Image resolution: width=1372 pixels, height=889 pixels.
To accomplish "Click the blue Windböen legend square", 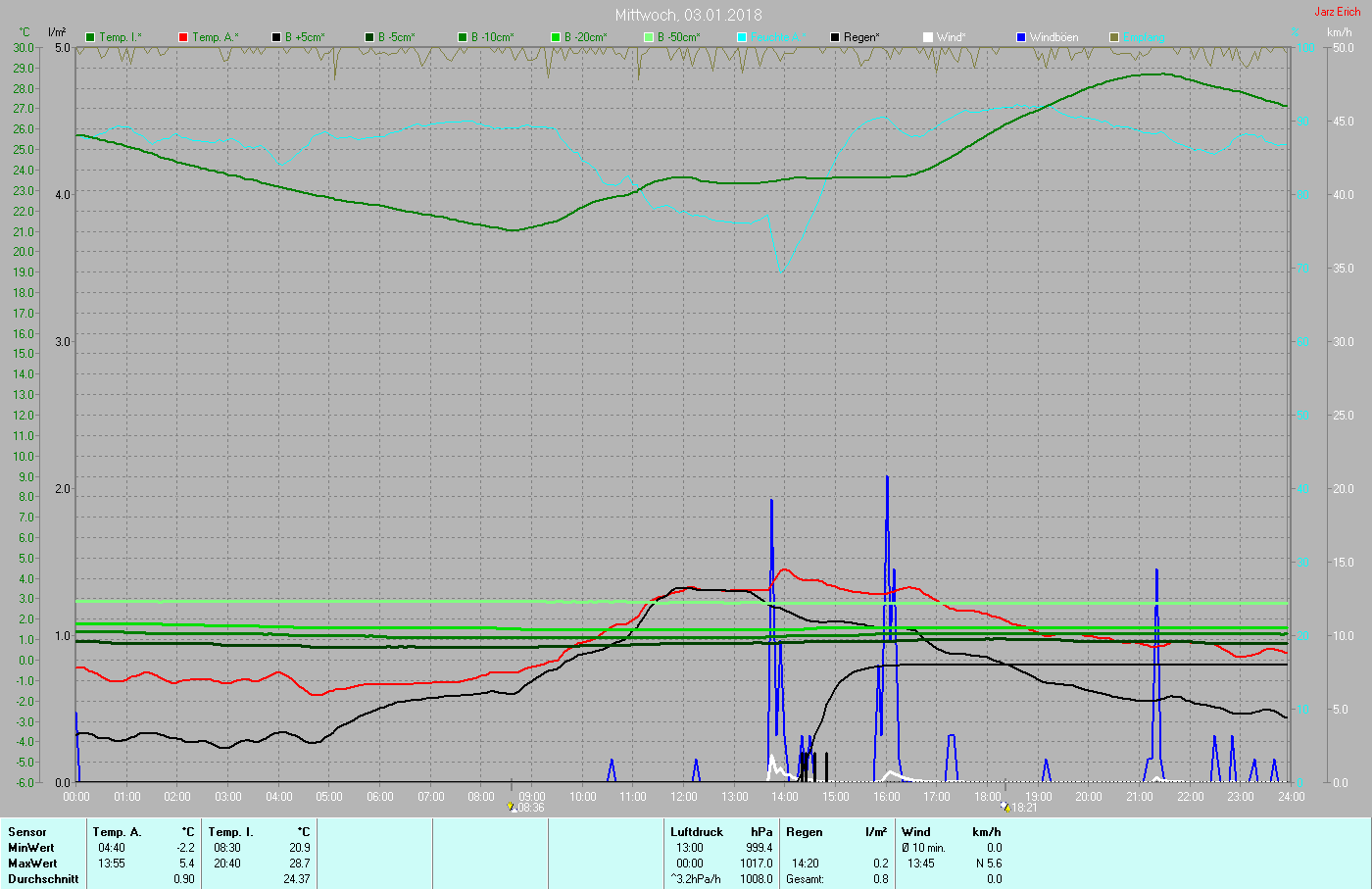I will [1021, 37].
